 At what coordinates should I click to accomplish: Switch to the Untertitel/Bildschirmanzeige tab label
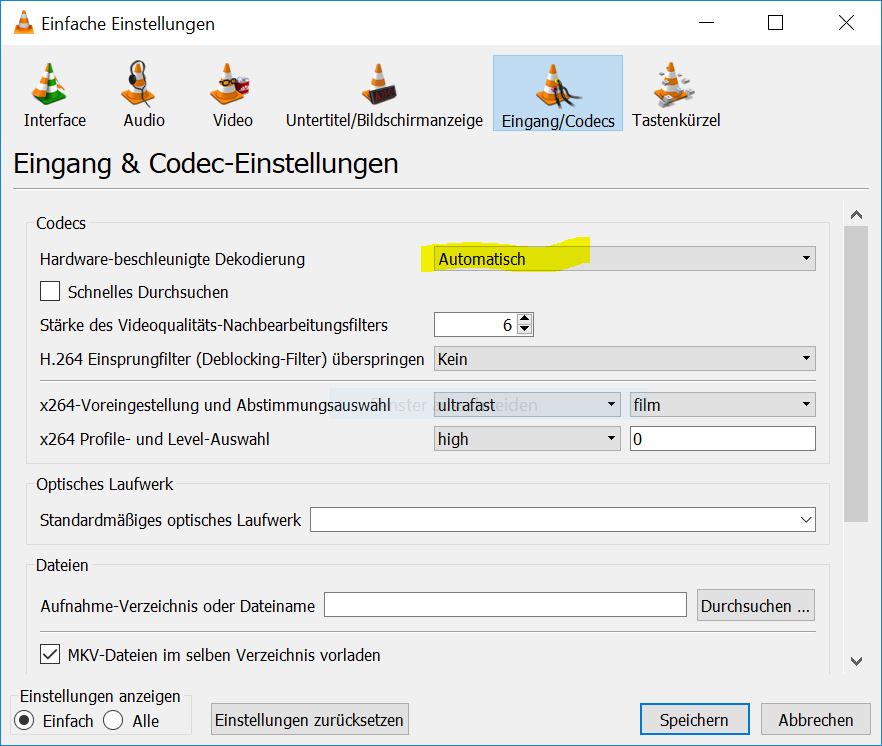pyautogui.click(x=384, y=120)
